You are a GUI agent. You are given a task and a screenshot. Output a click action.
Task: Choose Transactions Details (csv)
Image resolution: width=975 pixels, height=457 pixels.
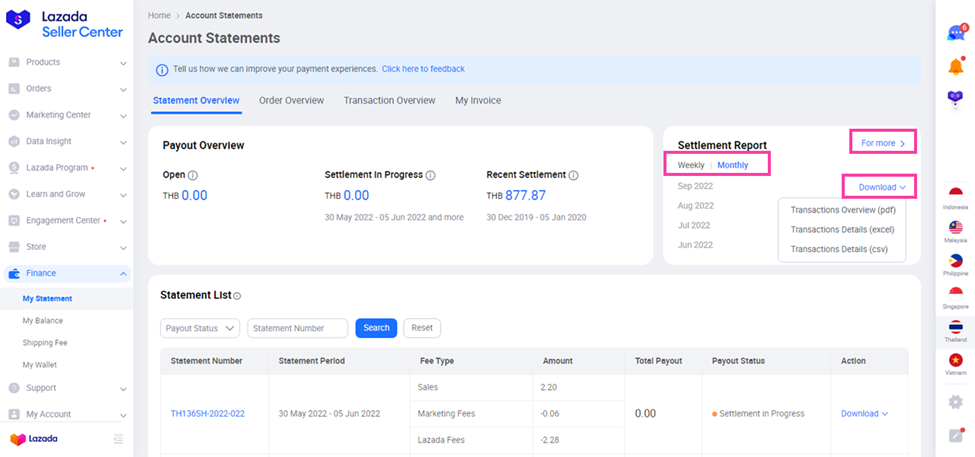point(839,249)
